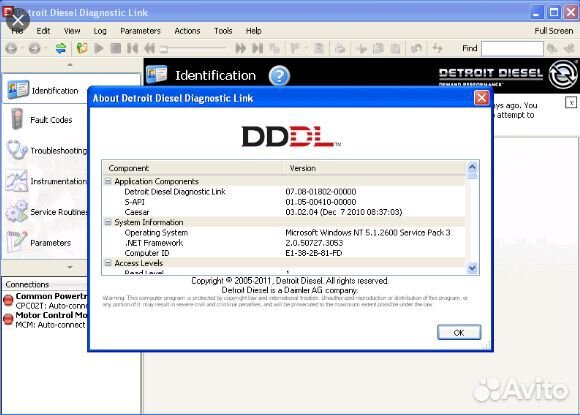Click the Back navigation arrow in toolbar
Image resolution: width=580 pixels, height=415 pixels.
pyautogui.click(x=11, y=48)
